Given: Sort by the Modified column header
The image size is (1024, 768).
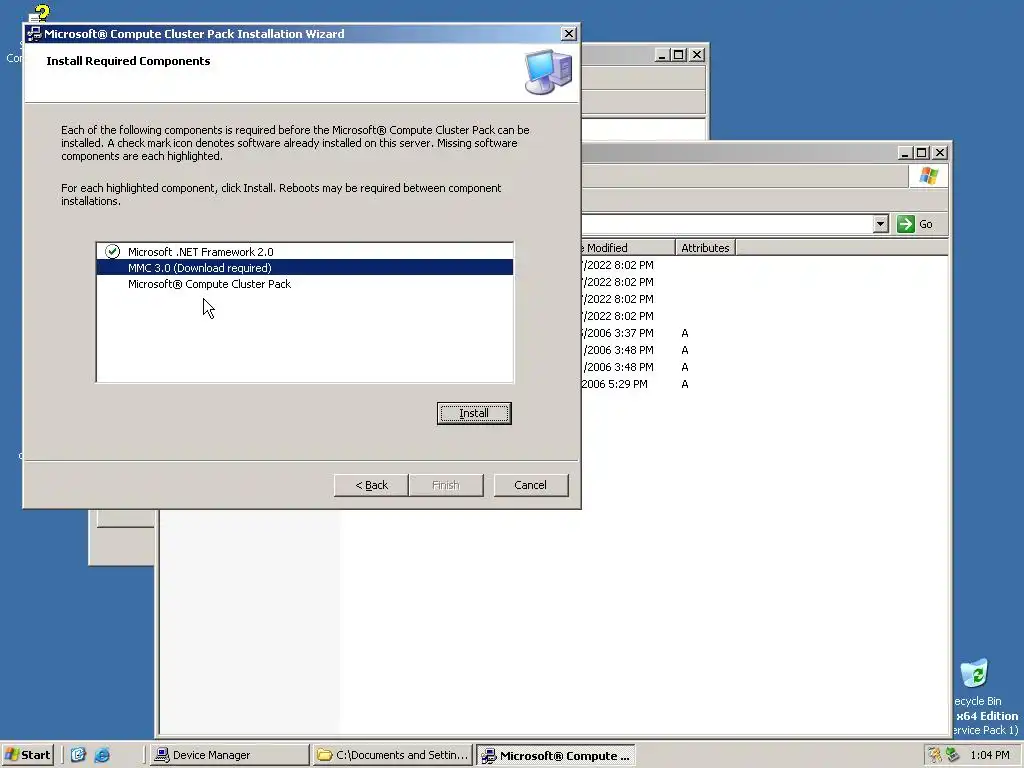Looking at the screenshot, I should click(x=627, y=248).
